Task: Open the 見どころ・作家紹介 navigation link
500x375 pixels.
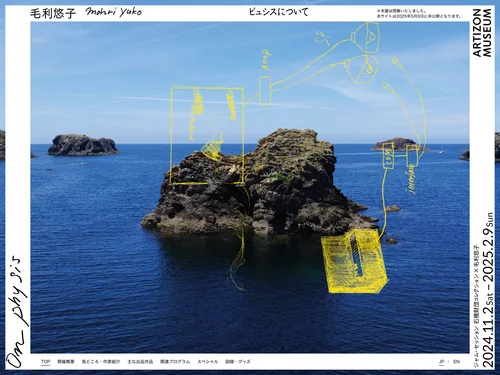Action: [101, 362]
